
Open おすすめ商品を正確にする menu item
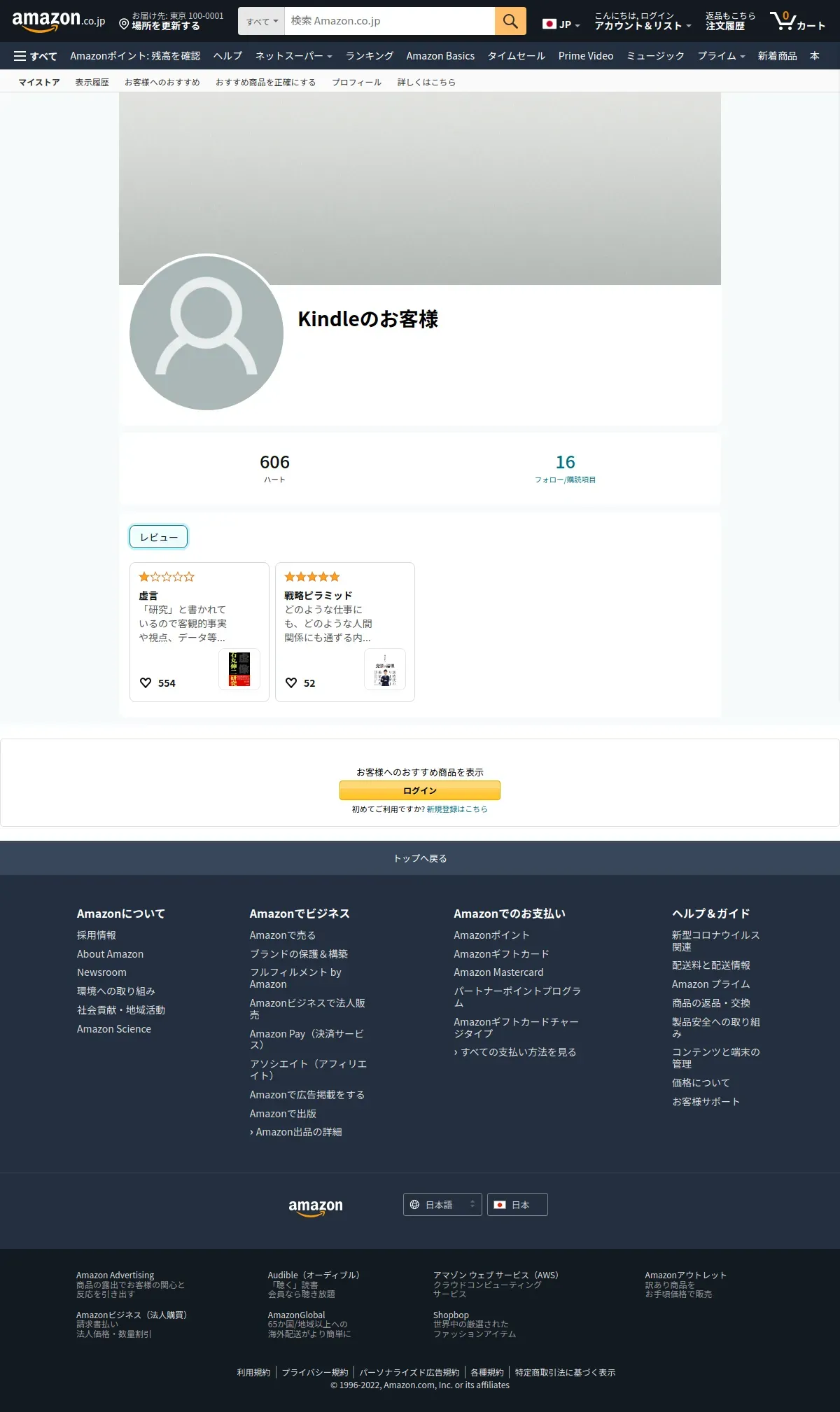[x=265, y=82]
